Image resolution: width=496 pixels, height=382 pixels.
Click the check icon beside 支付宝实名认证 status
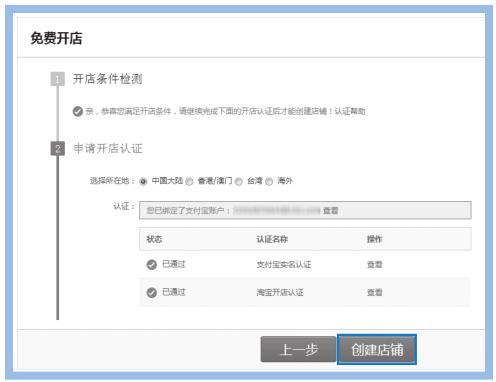152,265
